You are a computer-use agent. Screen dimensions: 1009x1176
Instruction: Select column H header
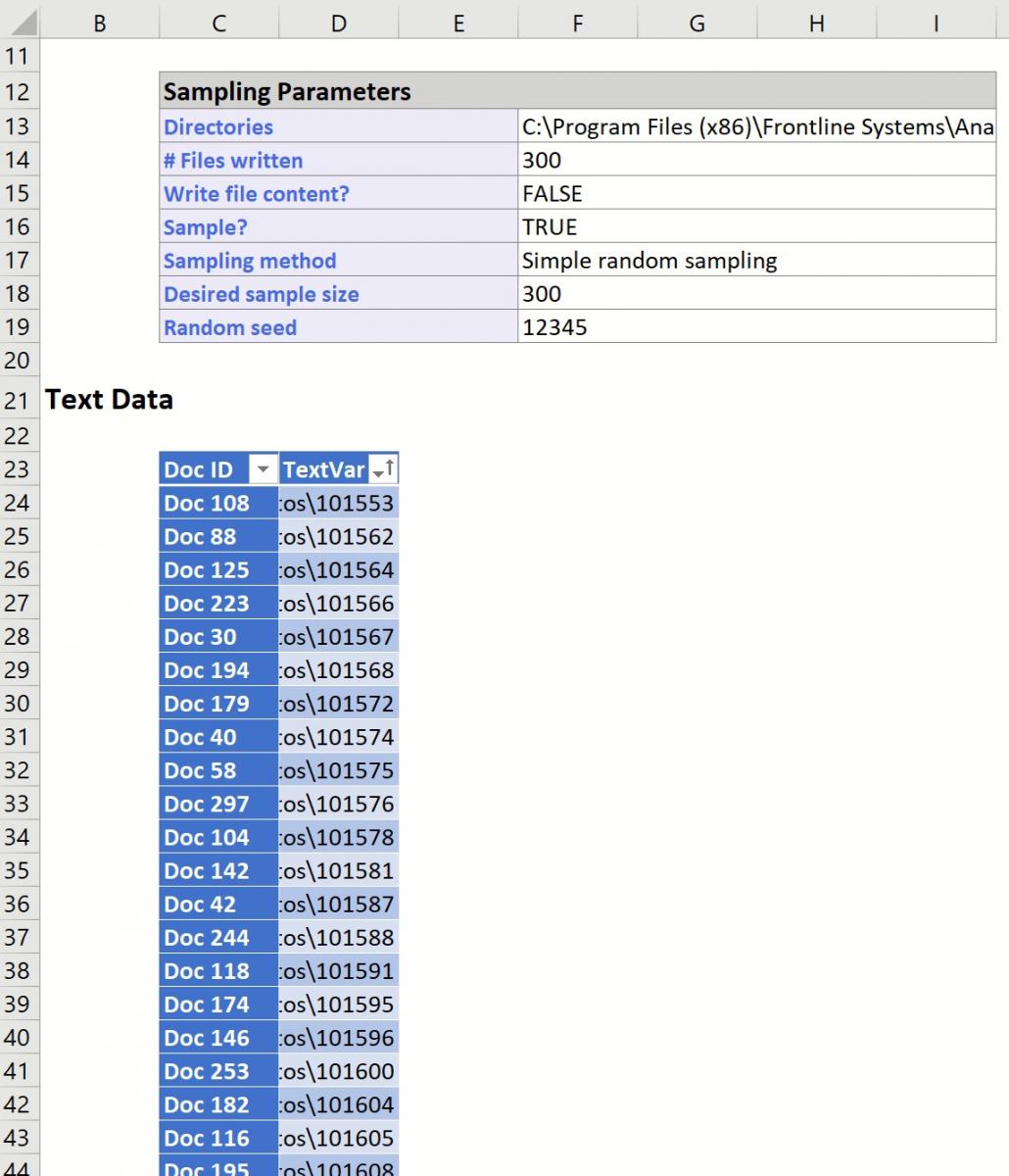[x=816, y=23]
